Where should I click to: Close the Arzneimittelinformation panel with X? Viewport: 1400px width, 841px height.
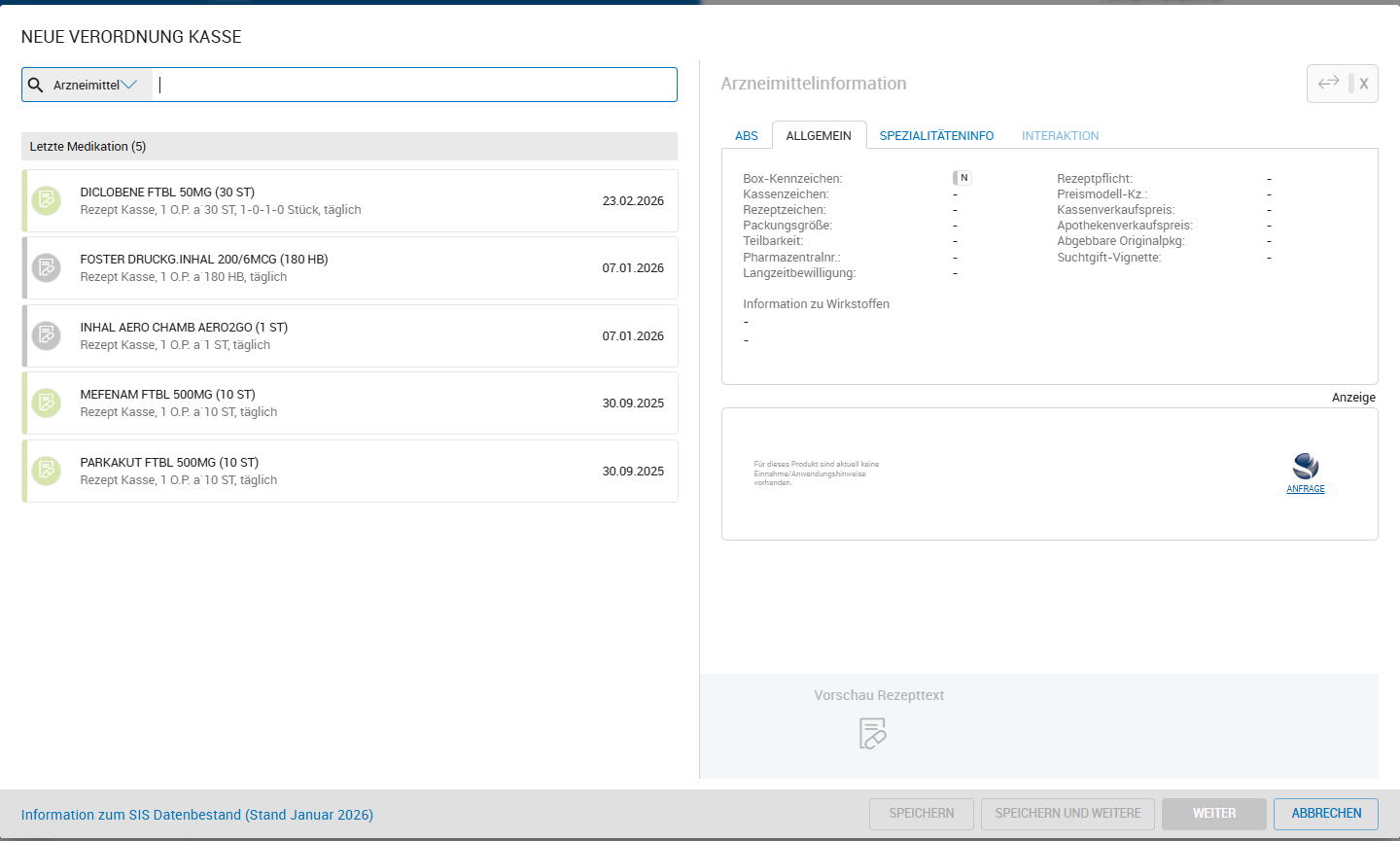(1363, 84)
